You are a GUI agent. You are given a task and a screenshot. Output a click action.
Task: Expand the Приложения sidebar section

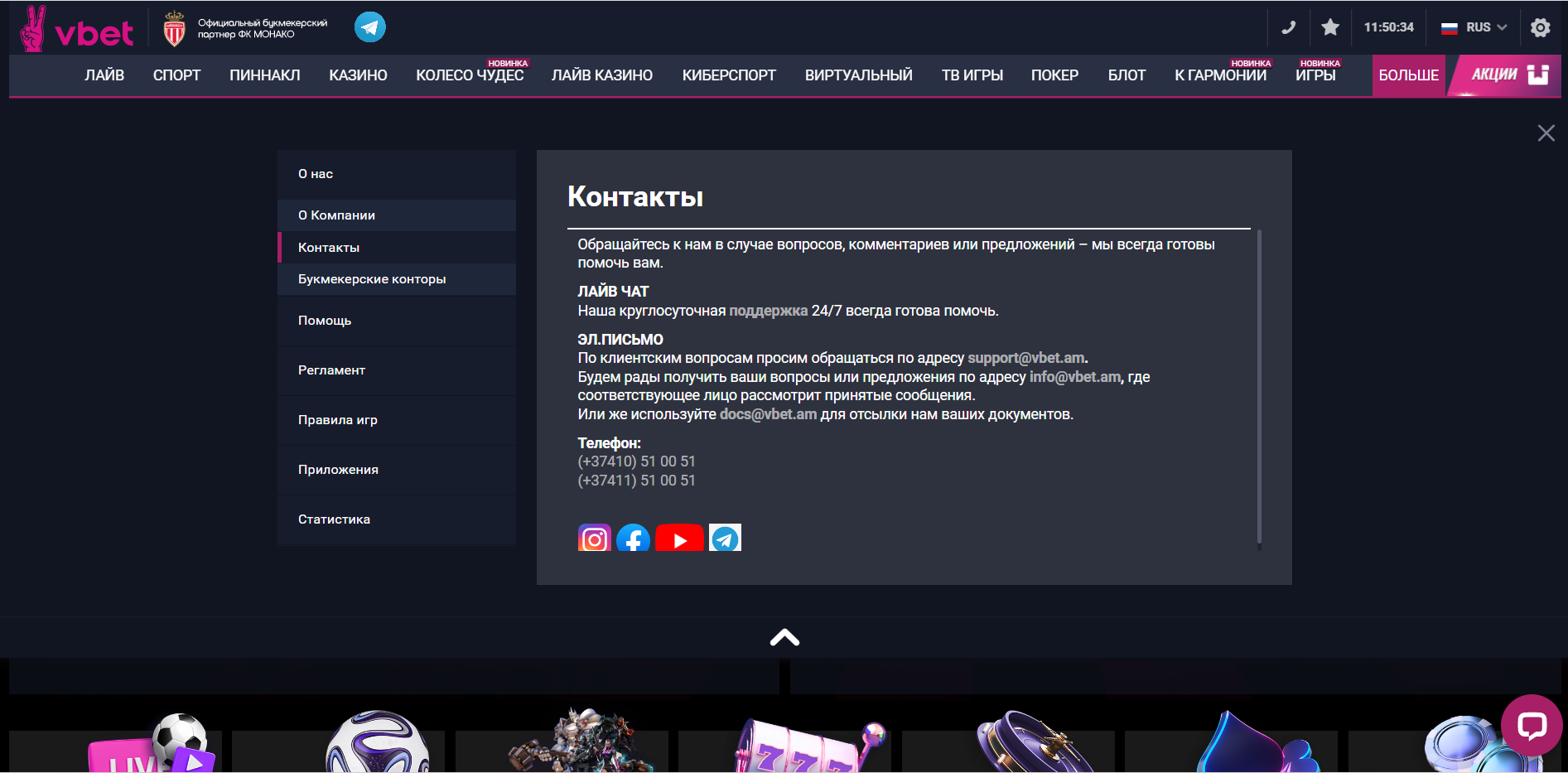397,470
